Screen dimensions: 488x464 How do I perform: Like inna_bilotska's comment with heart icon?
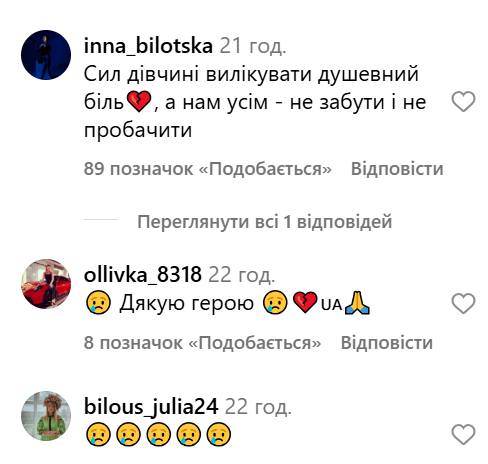[x=463, y=101]
